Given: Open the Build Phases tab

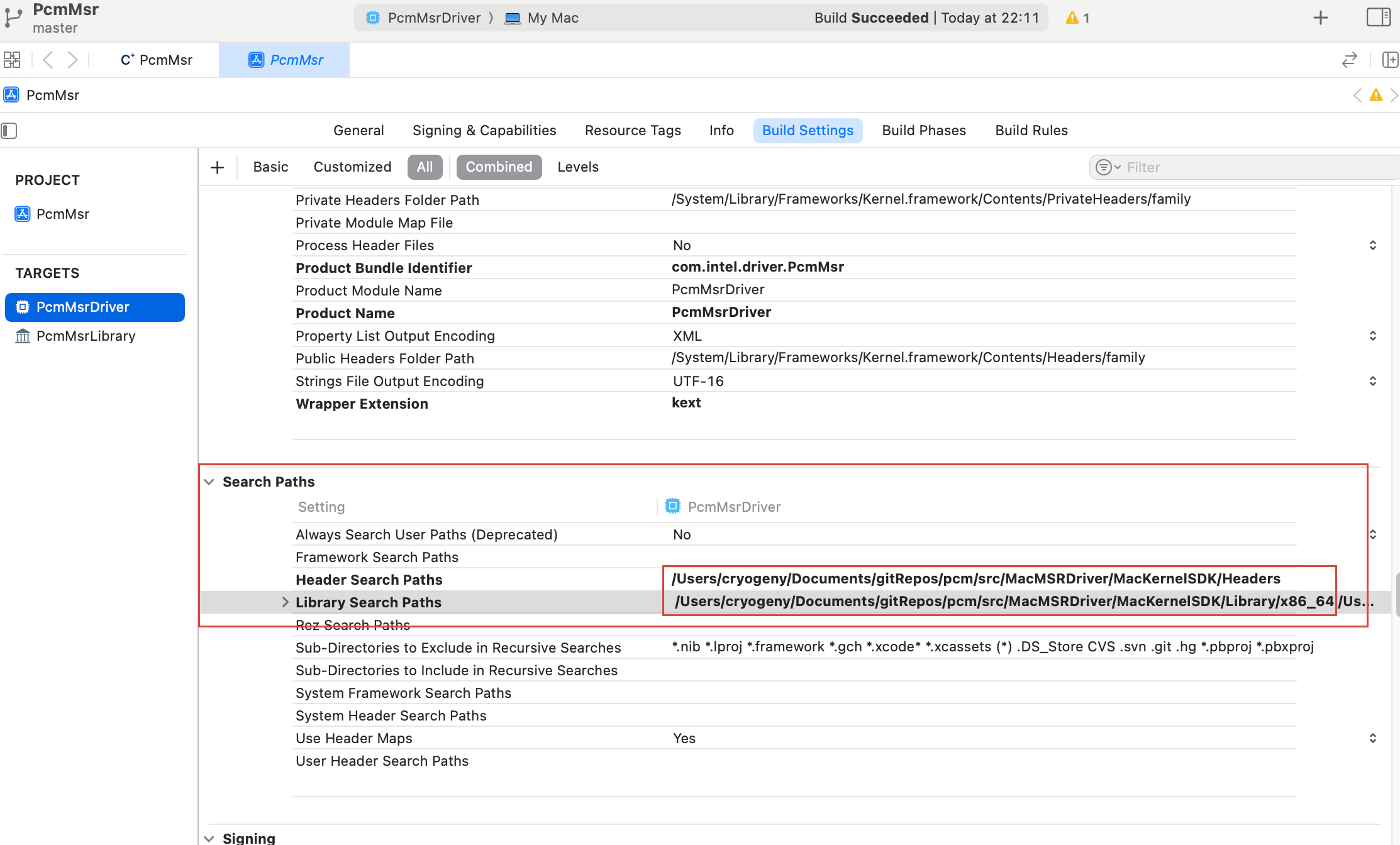Looking at the screenshot, I should pos(924,130).
